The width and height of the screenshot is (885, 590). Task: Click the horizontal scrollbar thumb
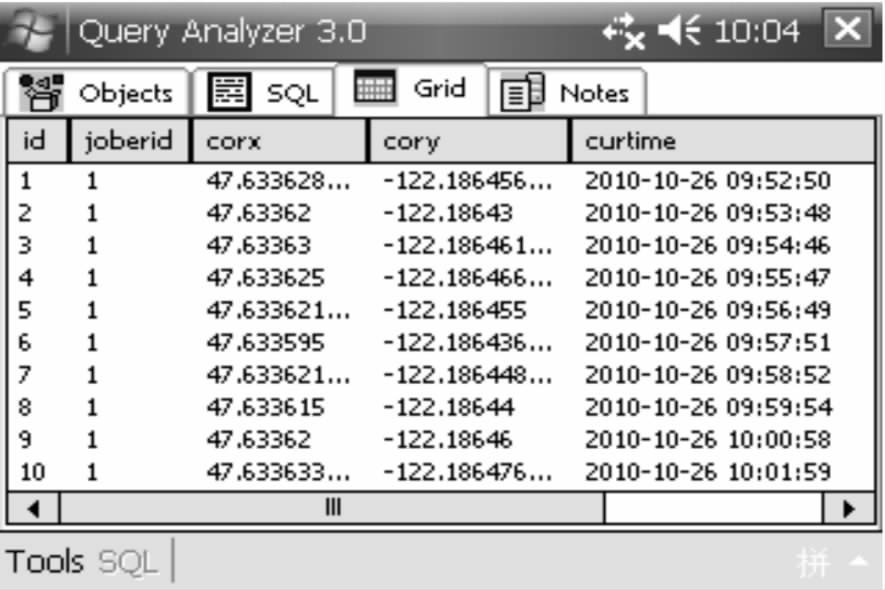coord(332,508)
